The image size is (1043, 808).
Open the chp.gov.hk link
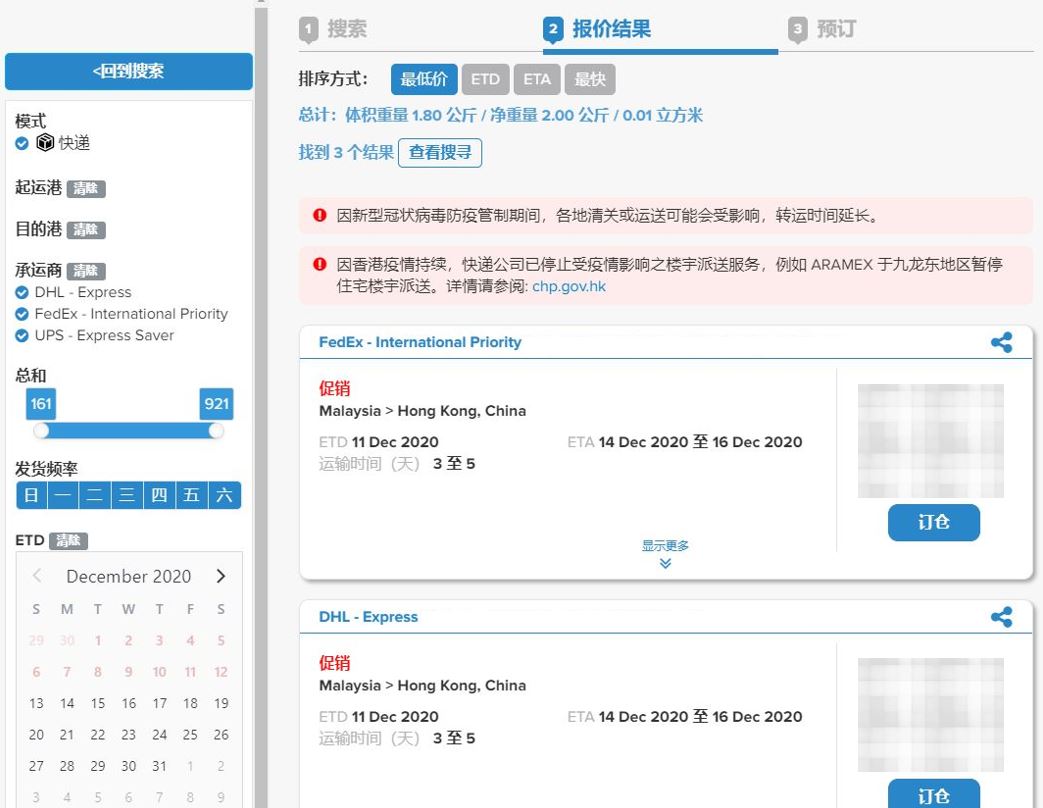[569, 287]
